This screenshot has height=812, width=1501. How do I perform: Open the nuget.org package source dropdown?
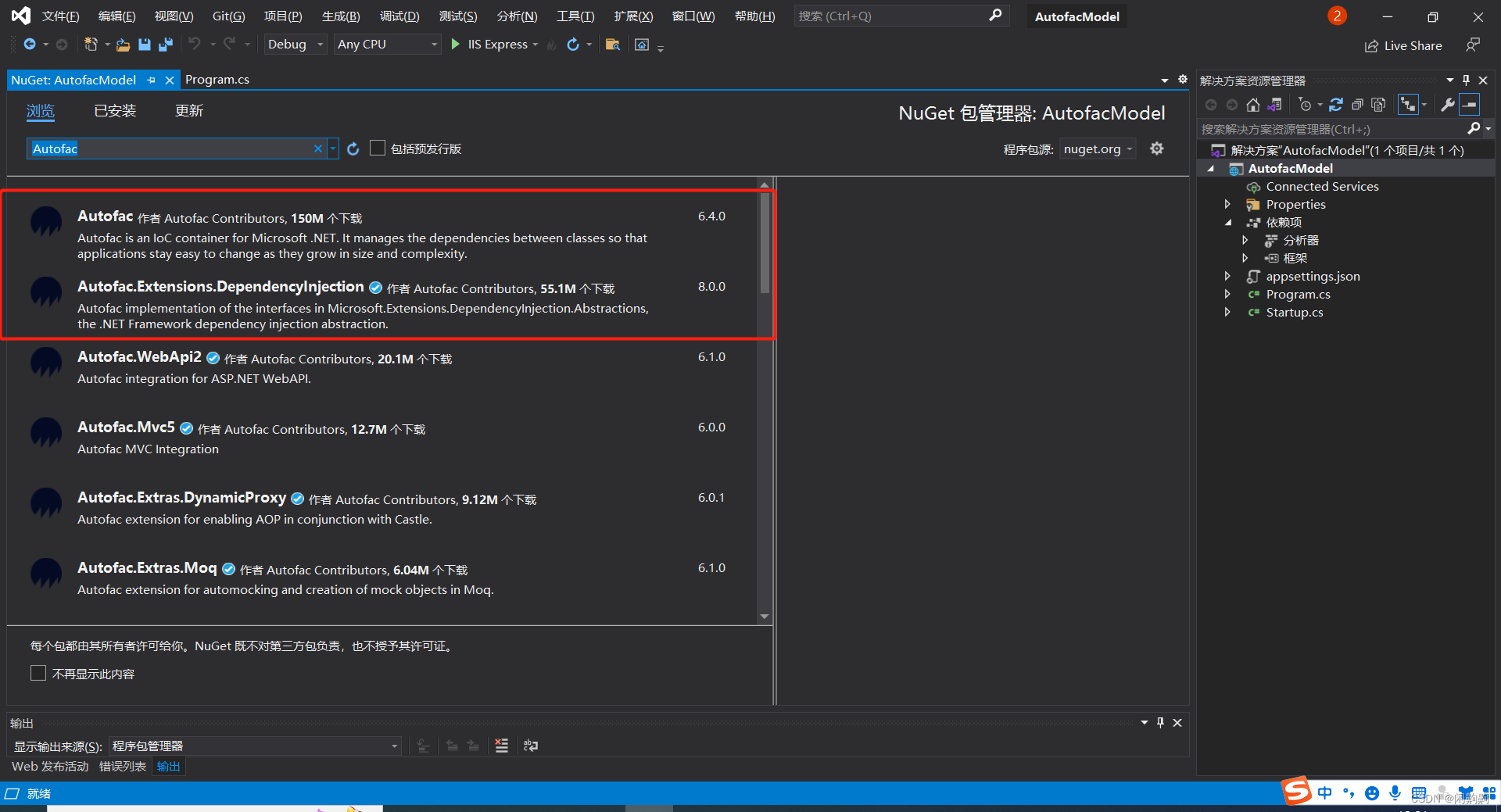coord(1098,148)
